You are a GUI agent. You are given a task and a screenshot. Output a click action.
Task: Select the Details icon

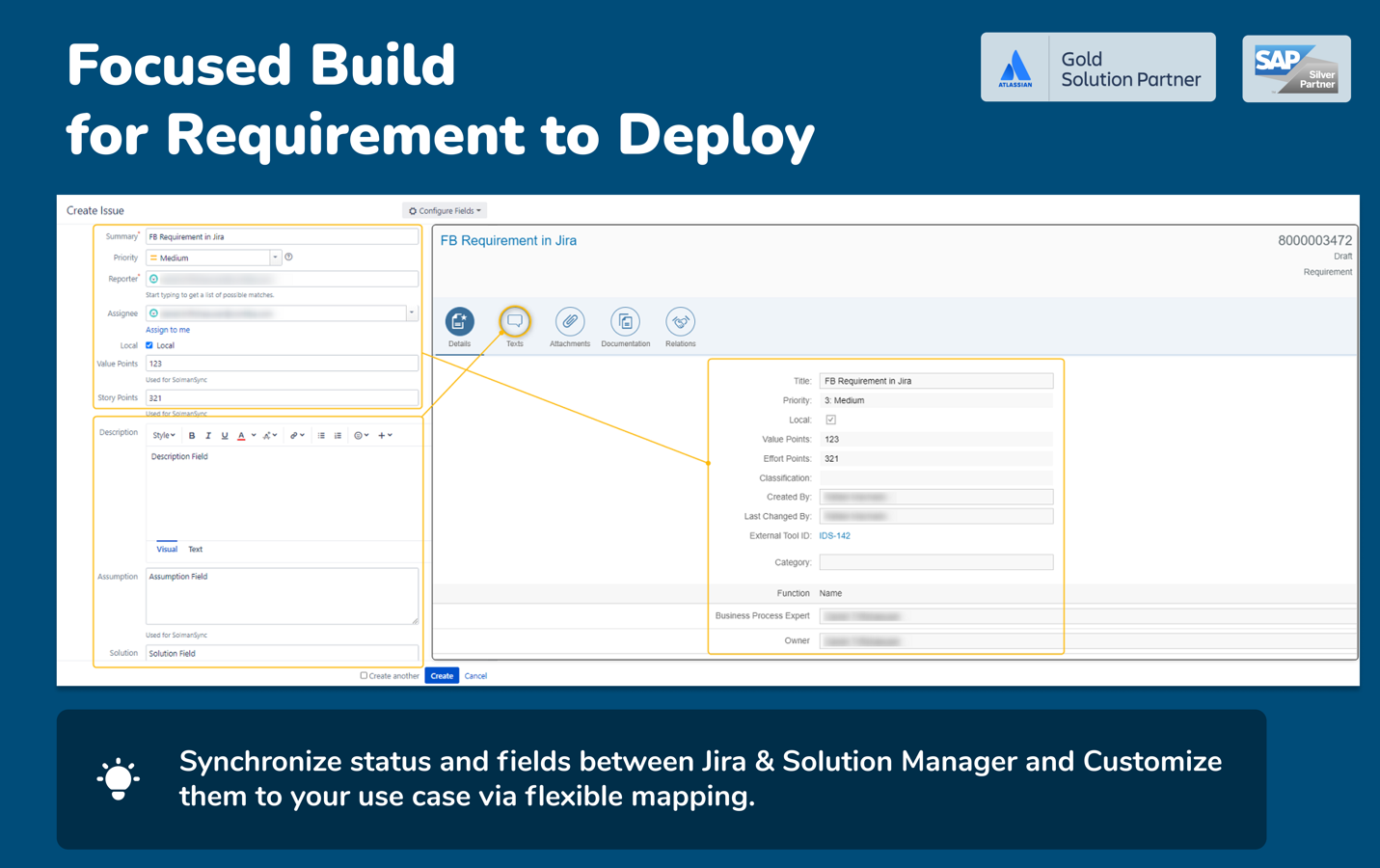coord(459,321)
